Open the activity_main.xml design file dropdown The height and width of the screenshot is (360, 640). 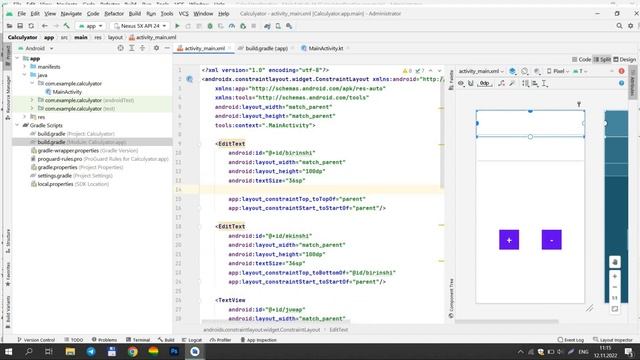481,71
